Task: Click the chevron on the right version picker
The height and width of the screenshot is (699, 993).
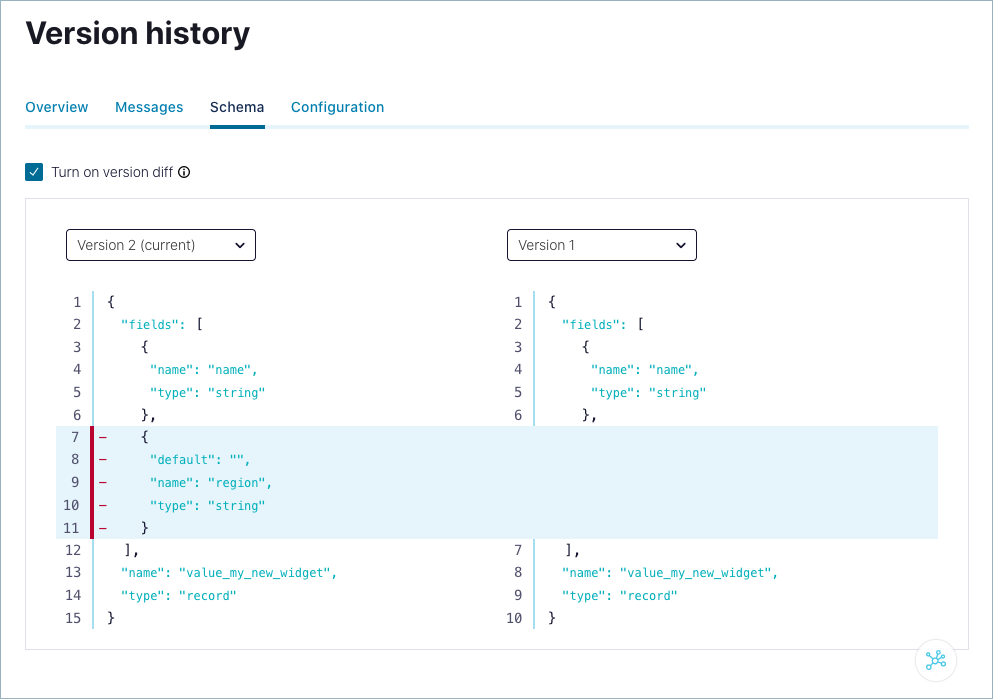Action: pyautogui.click(x=681, y=245)
